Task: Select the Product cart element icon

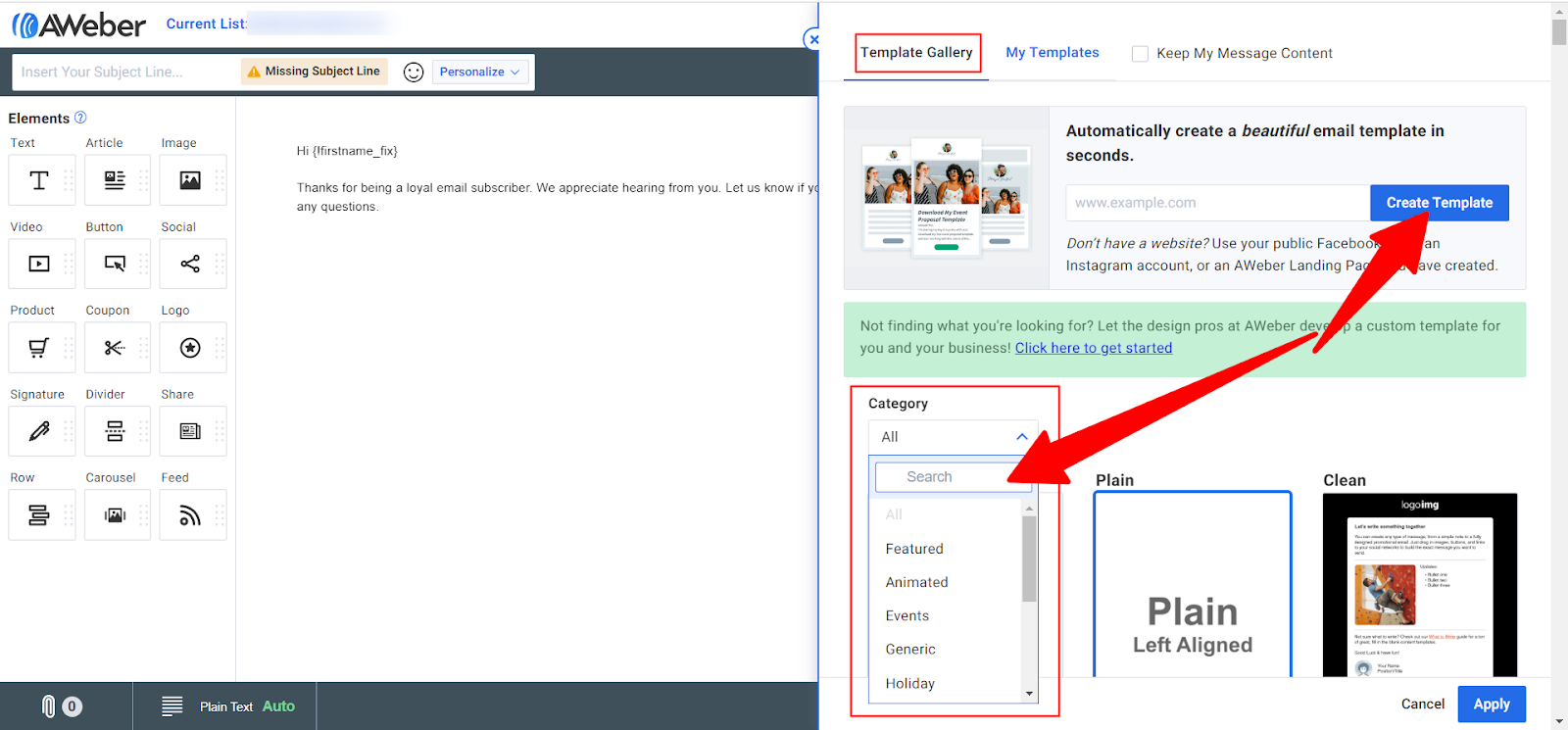Action: 39,348
